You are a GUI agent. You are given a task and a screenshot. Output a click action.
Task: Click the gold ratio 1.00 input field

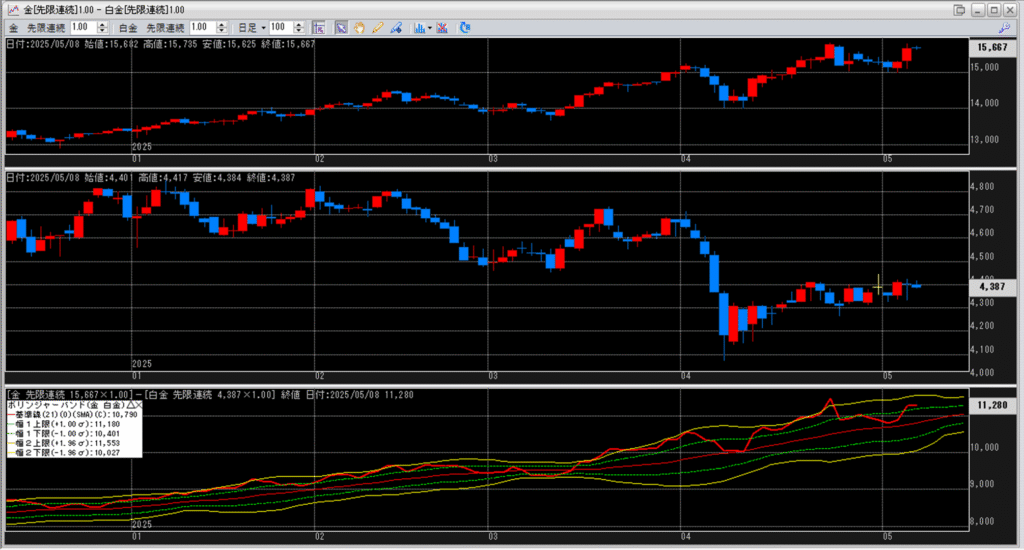click(83, 27)
